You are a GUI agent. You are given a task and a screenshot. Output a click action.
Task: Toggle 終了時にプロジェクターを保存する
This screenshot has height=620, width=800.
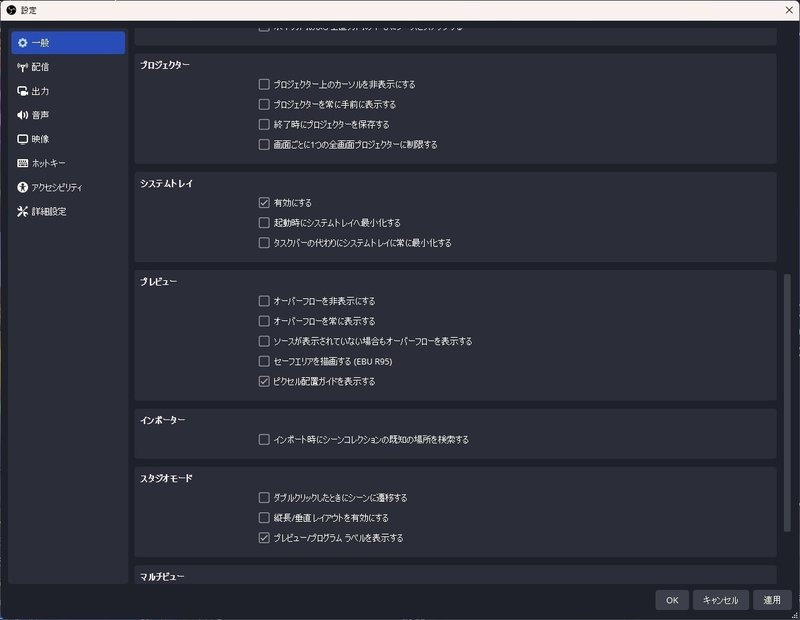[264, 125]
